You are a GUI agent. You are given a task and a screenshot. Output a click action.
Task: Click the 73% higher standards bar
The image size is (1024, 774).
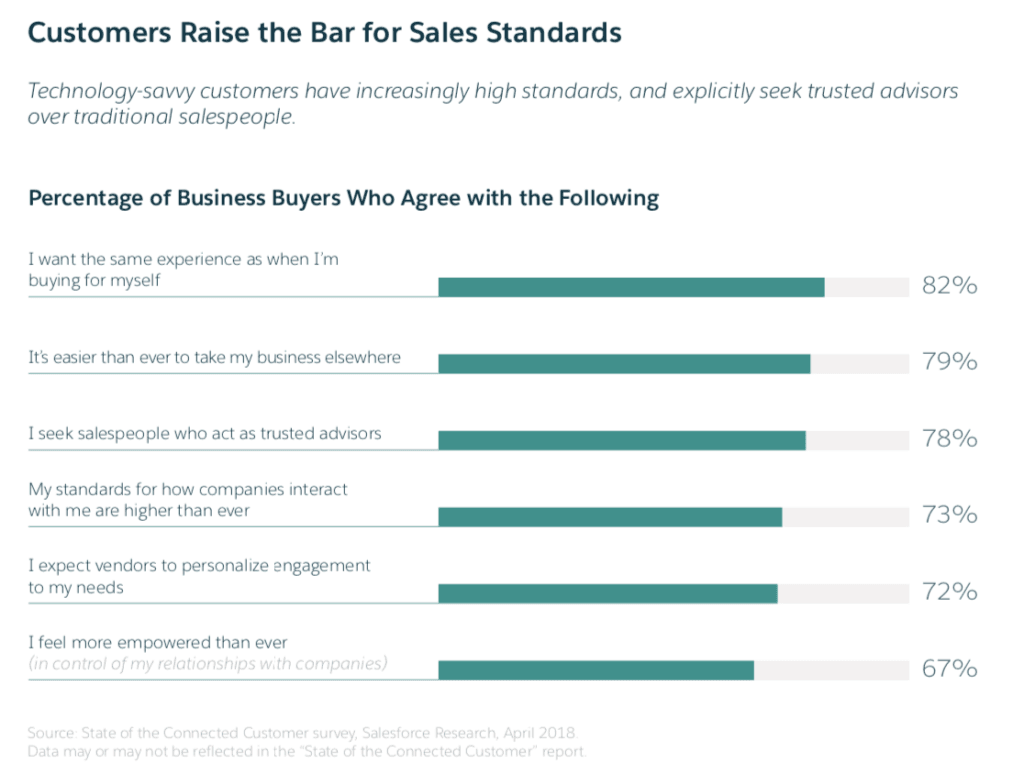pos(610,517)
